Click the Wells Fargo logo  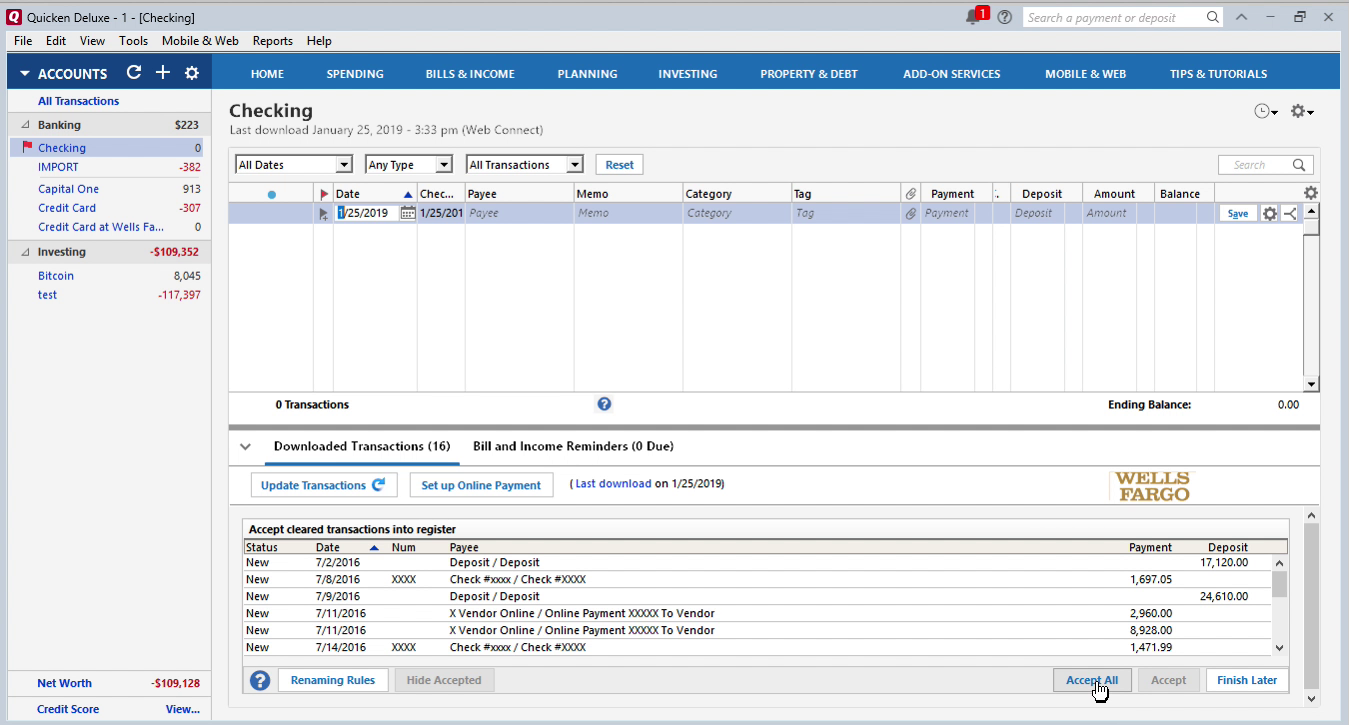1152,486
